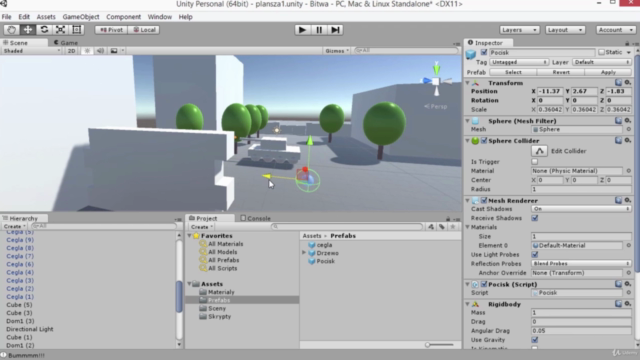Image resolution: width=640 pixels, height=360 pixels.
Task: Select the Hand tool
Action: tap(11, 30)
